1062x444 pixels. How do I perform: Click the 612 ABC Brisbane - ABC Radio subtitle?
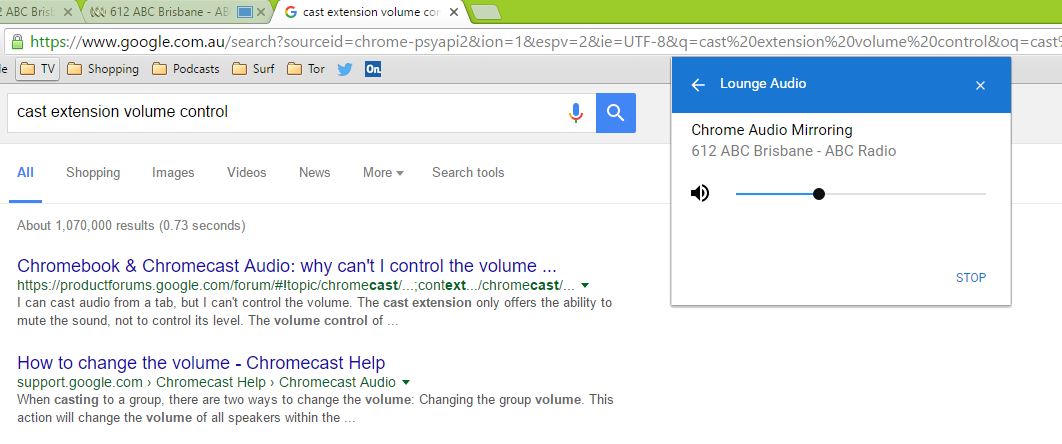click(x=793, y=151)
